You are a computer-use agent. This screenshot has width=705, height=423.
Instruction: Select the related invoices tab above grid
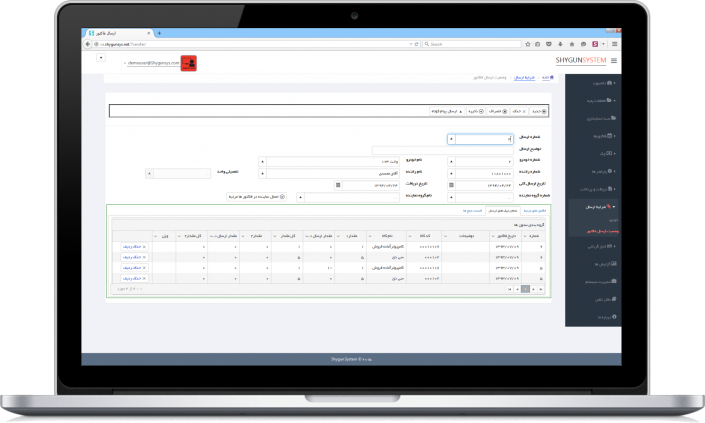[x=531, y=212]
